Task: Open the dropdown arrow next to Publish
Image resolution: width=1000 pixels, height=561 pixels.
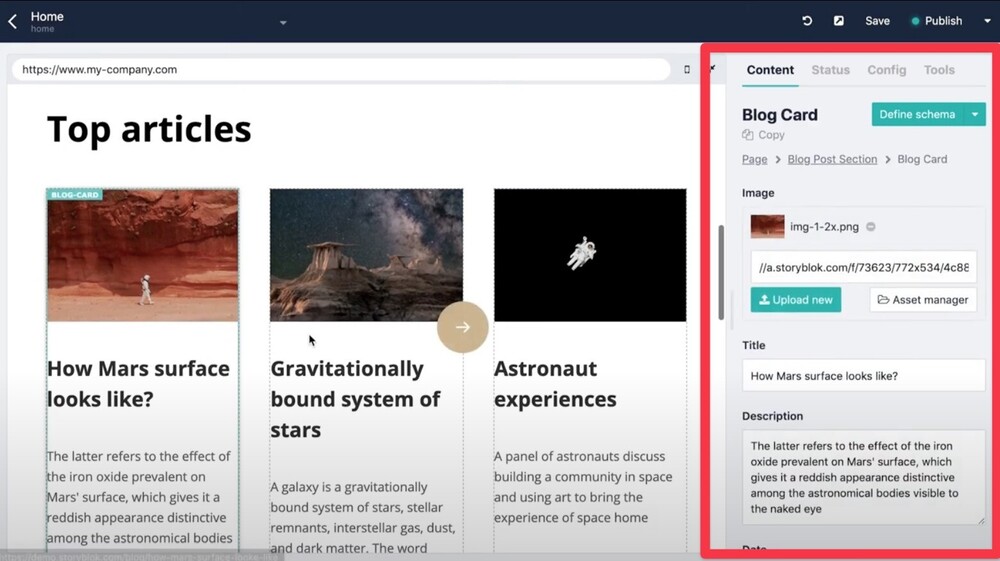Action: (x=987, y=21)
